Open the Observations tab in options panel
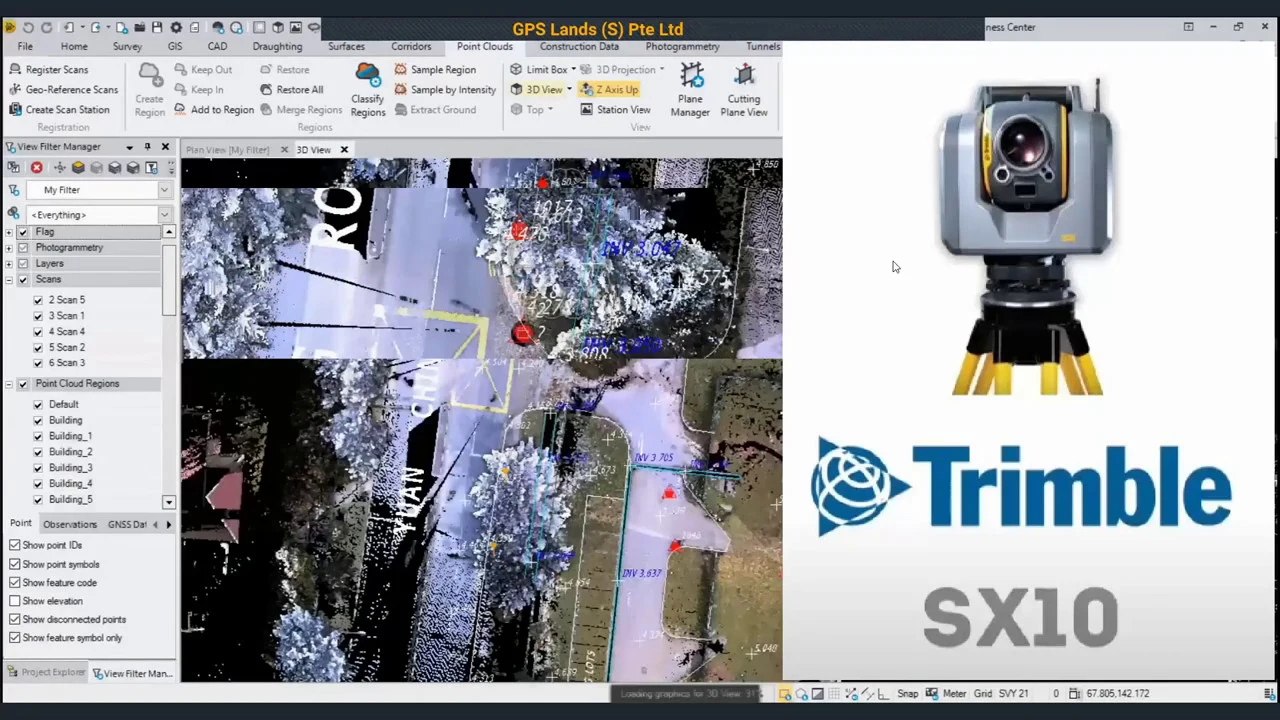Screen dimensions: 1280x720 pos(70,524)
